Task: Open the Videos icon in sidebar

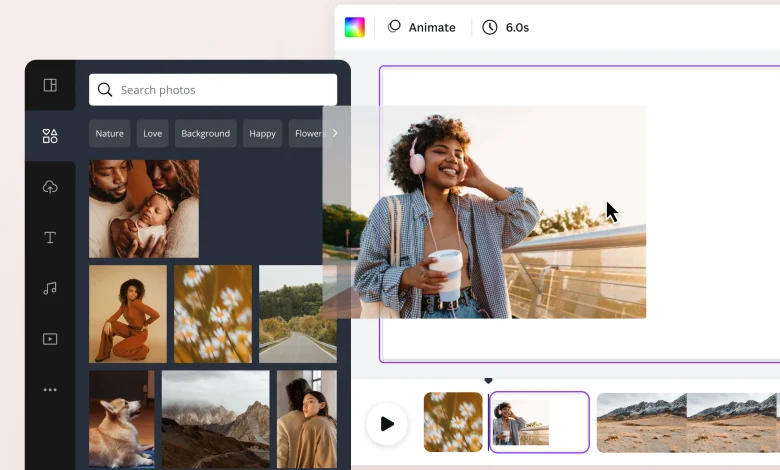Action: (50, 339)
